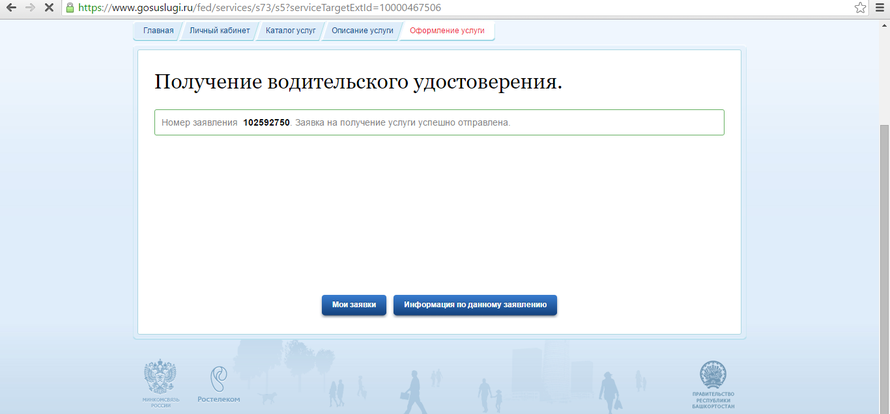Open the Chrome hamburger menu

click(x=880, y=7)
